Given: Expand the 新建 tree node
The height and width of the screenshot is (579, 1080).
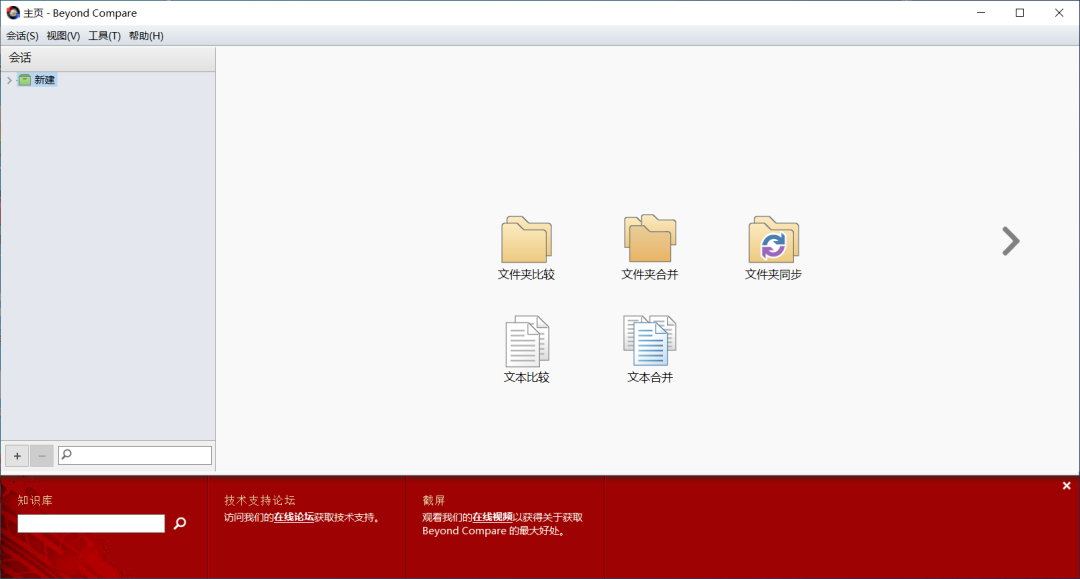Looking at the screenshot, I should (9, 80).
